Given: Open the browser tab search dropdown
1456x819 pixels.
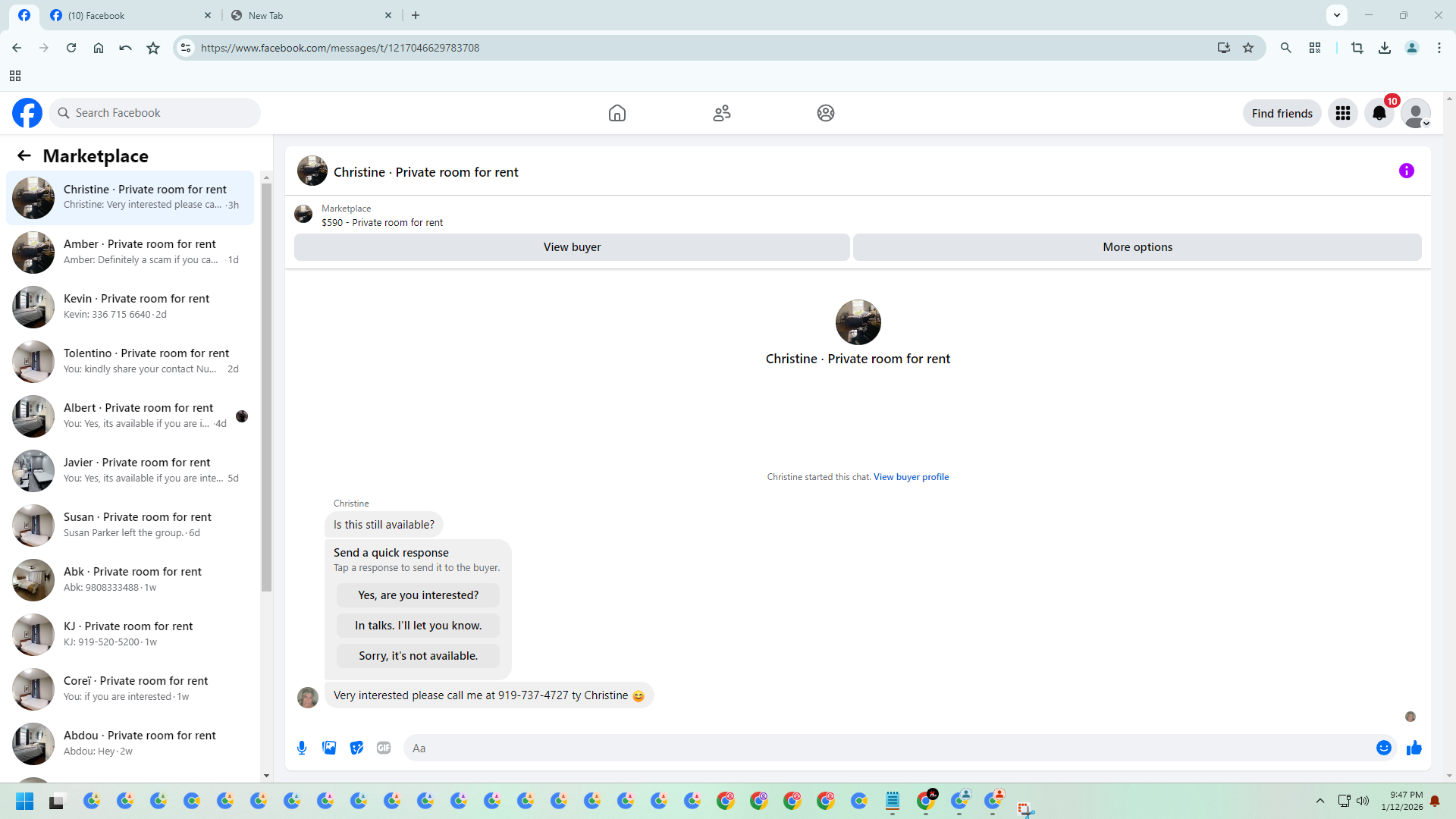Looking at the screenshot, I should [x=1336, y=15].
